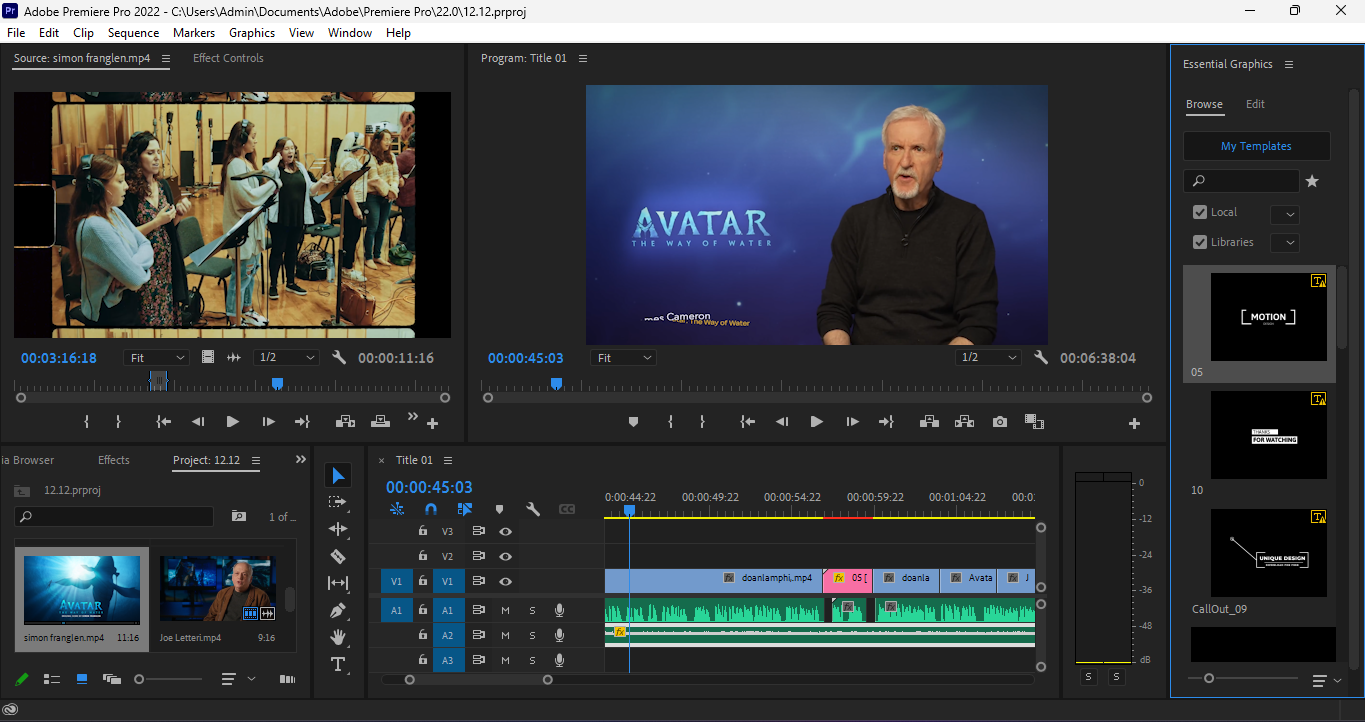Click the favorites star in Essential Graphics

point(1312,181)
